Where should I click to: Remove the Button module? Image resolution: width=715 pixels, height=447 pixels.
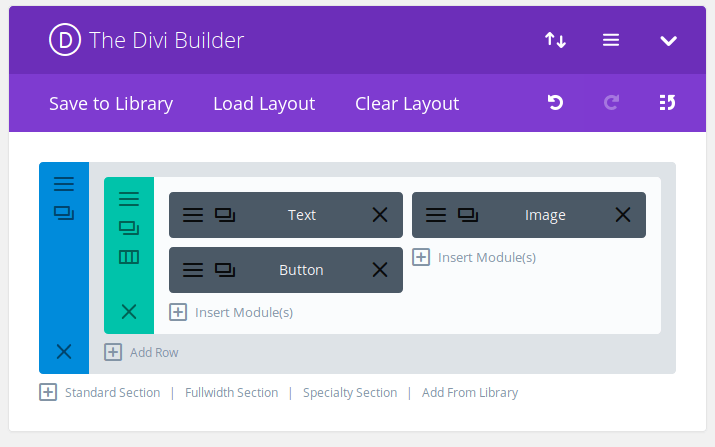click(x=380, y=270)
